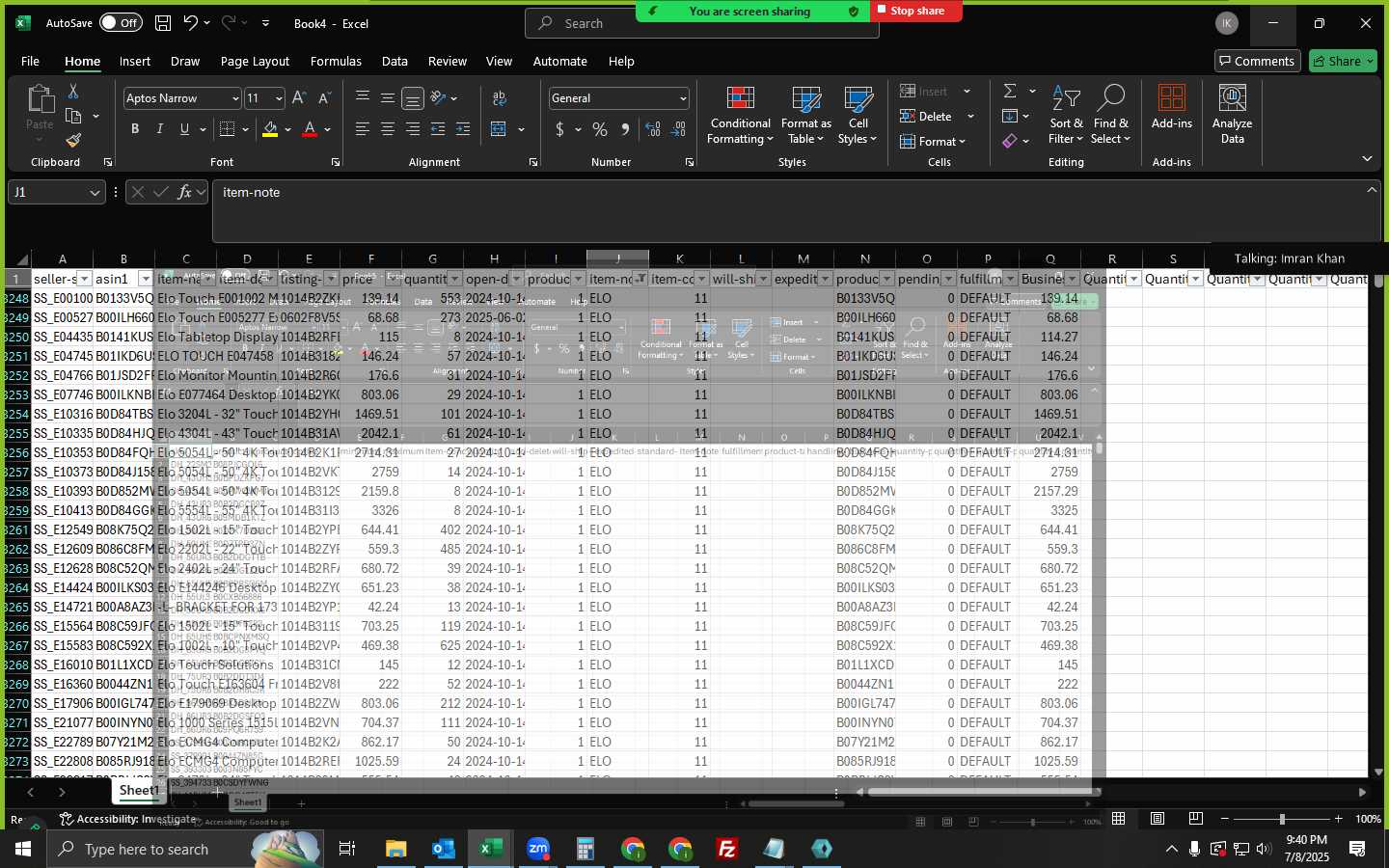Screen dimensions: 1389x868
Task: Click the Merge & Center icon
Action: click(499, 129)
